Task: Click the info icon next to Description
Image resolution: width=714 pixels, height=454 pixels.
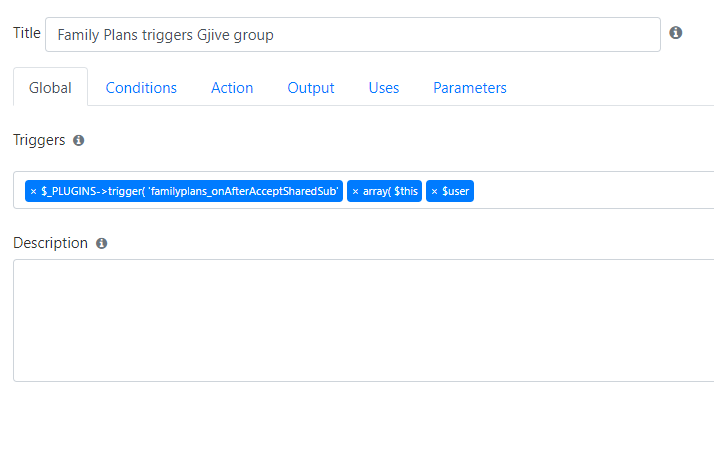Action: 102,244
